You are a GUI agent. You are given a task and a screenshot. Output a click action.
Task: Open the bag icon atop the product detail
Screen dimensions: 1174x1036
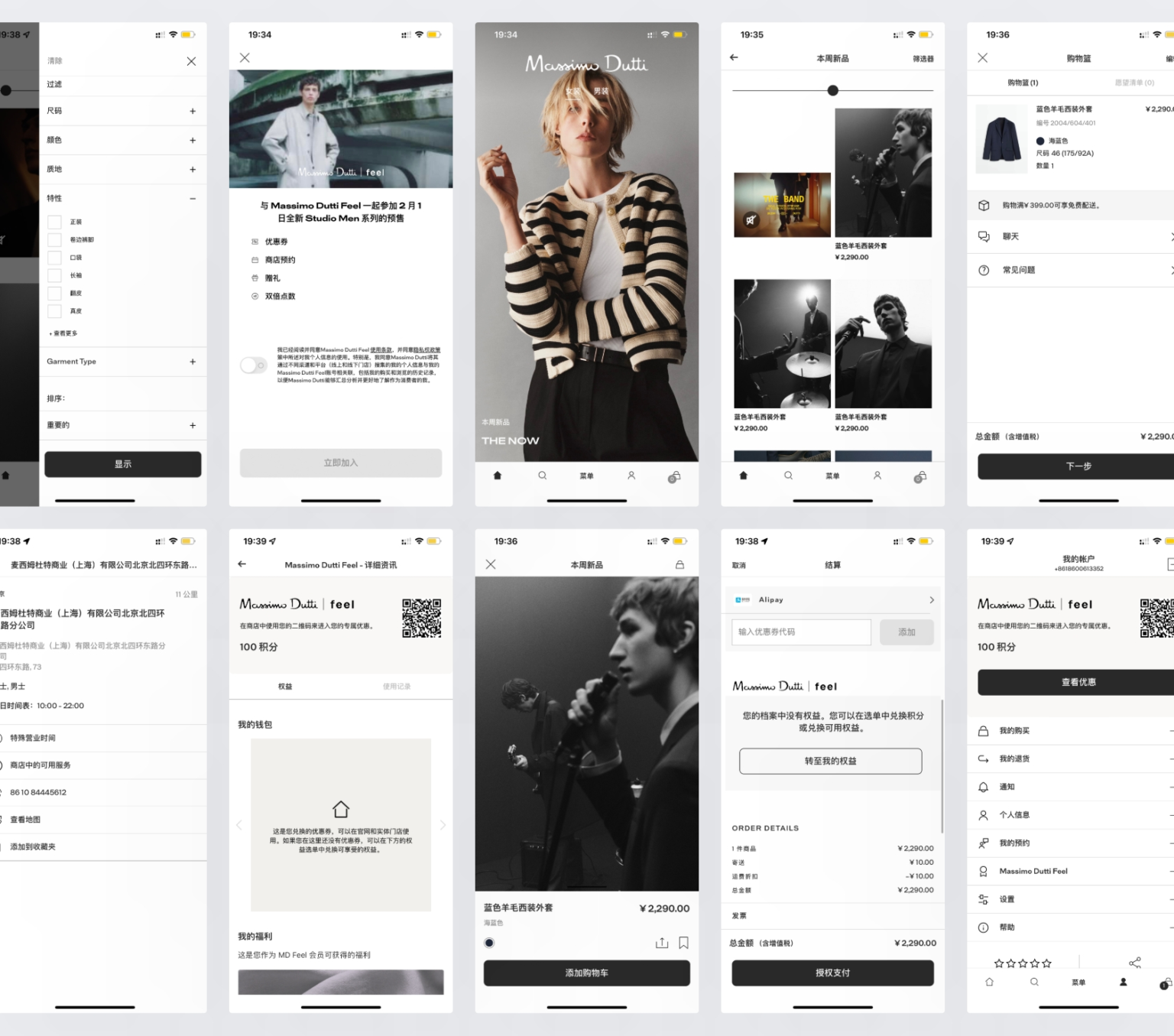coord(679,564)
